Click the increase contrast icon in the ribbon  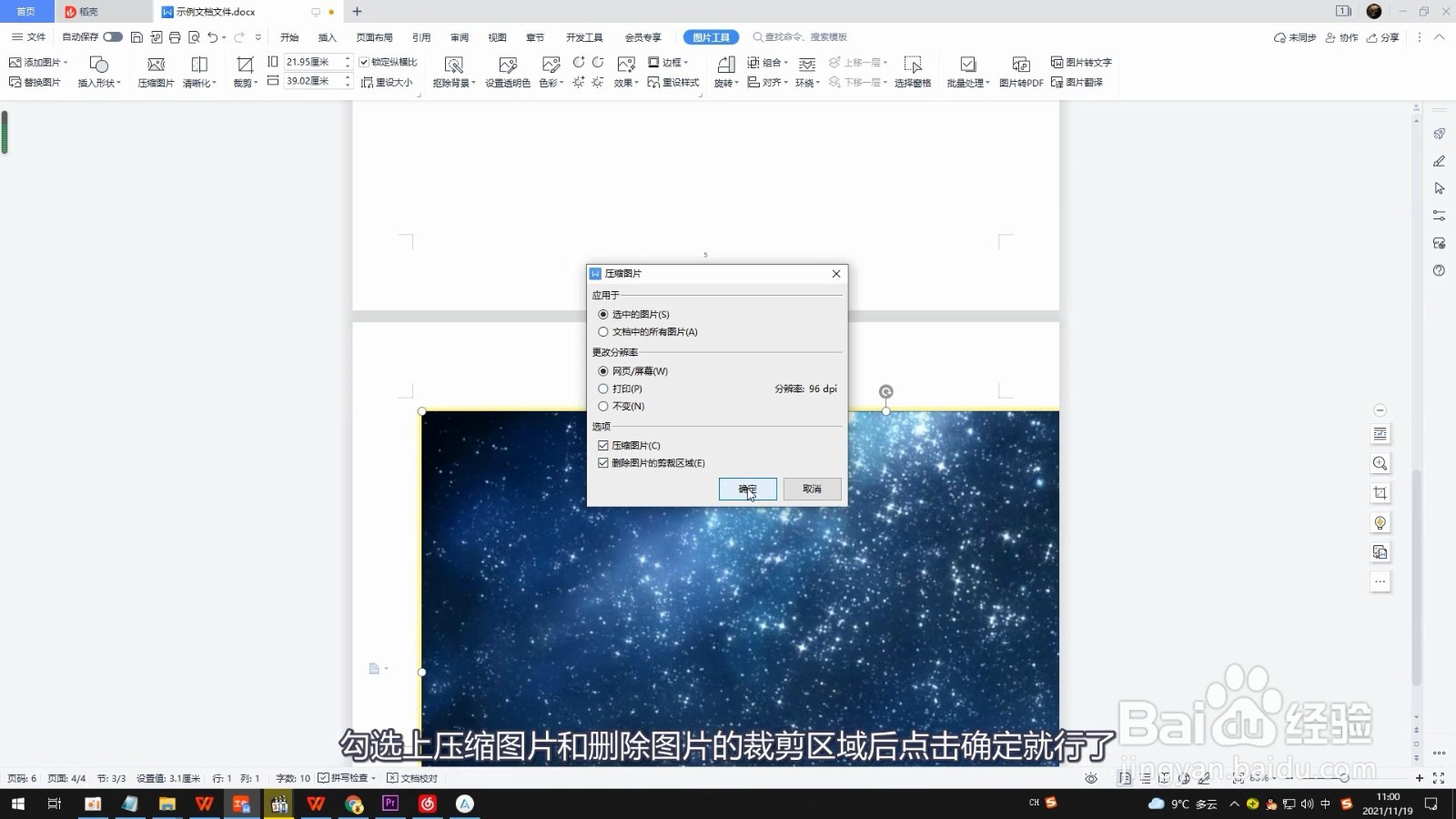click(x=579, y=62)
